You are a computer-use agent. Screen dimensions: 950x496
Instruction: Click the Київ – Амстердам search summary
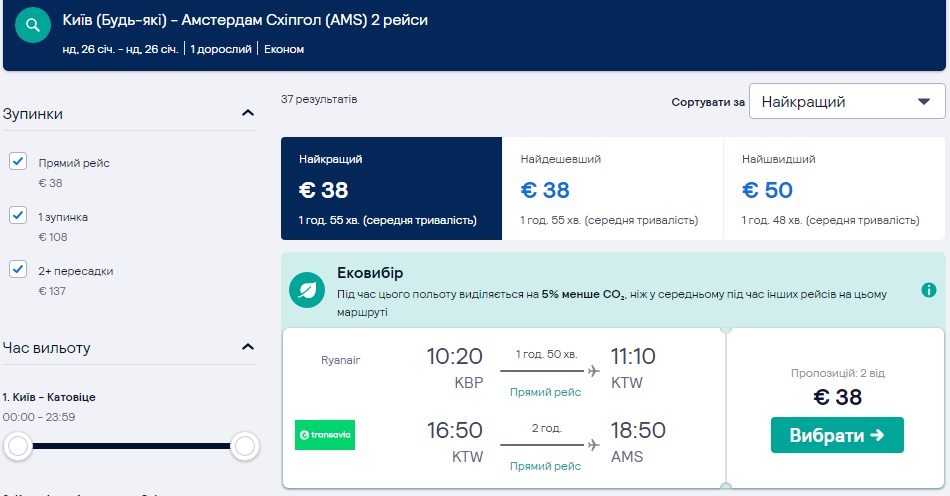[245, 20]
